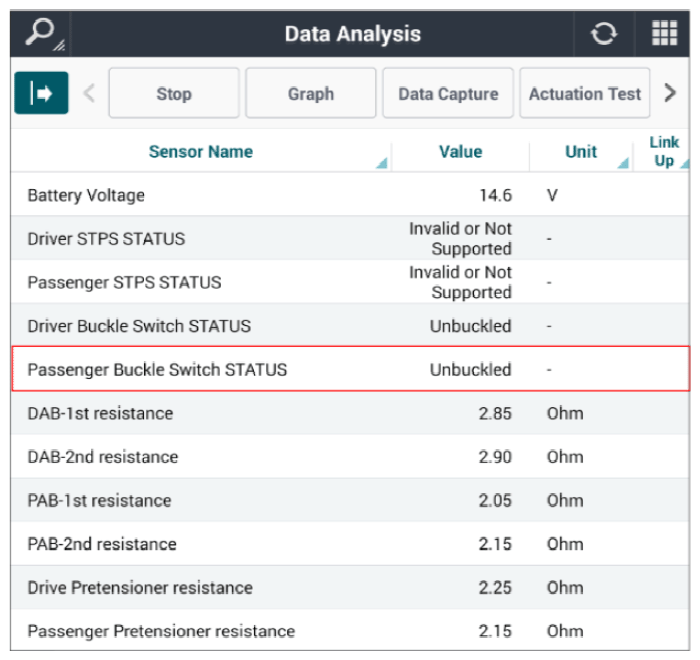Click the Value column header
Viewport: 700px width, 660px height.
460,152
